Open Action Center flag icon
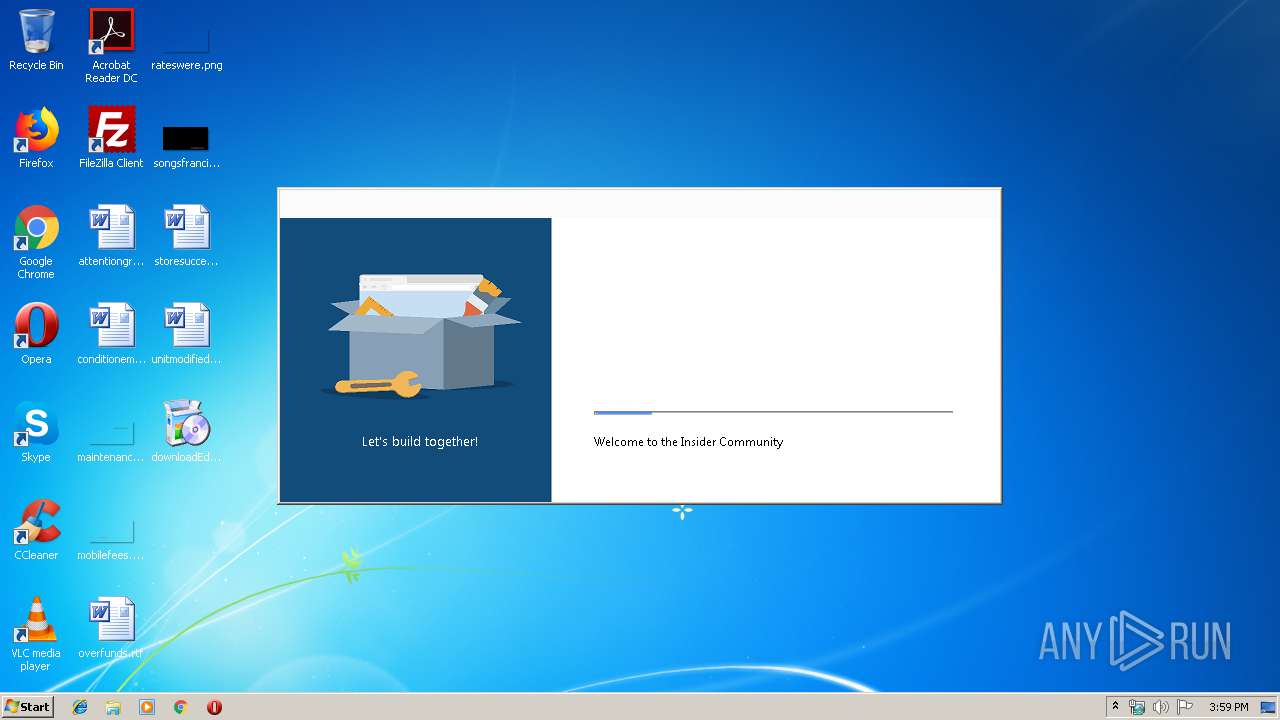The width and height of the screenshot is (1280, 720). point(1185,707)
